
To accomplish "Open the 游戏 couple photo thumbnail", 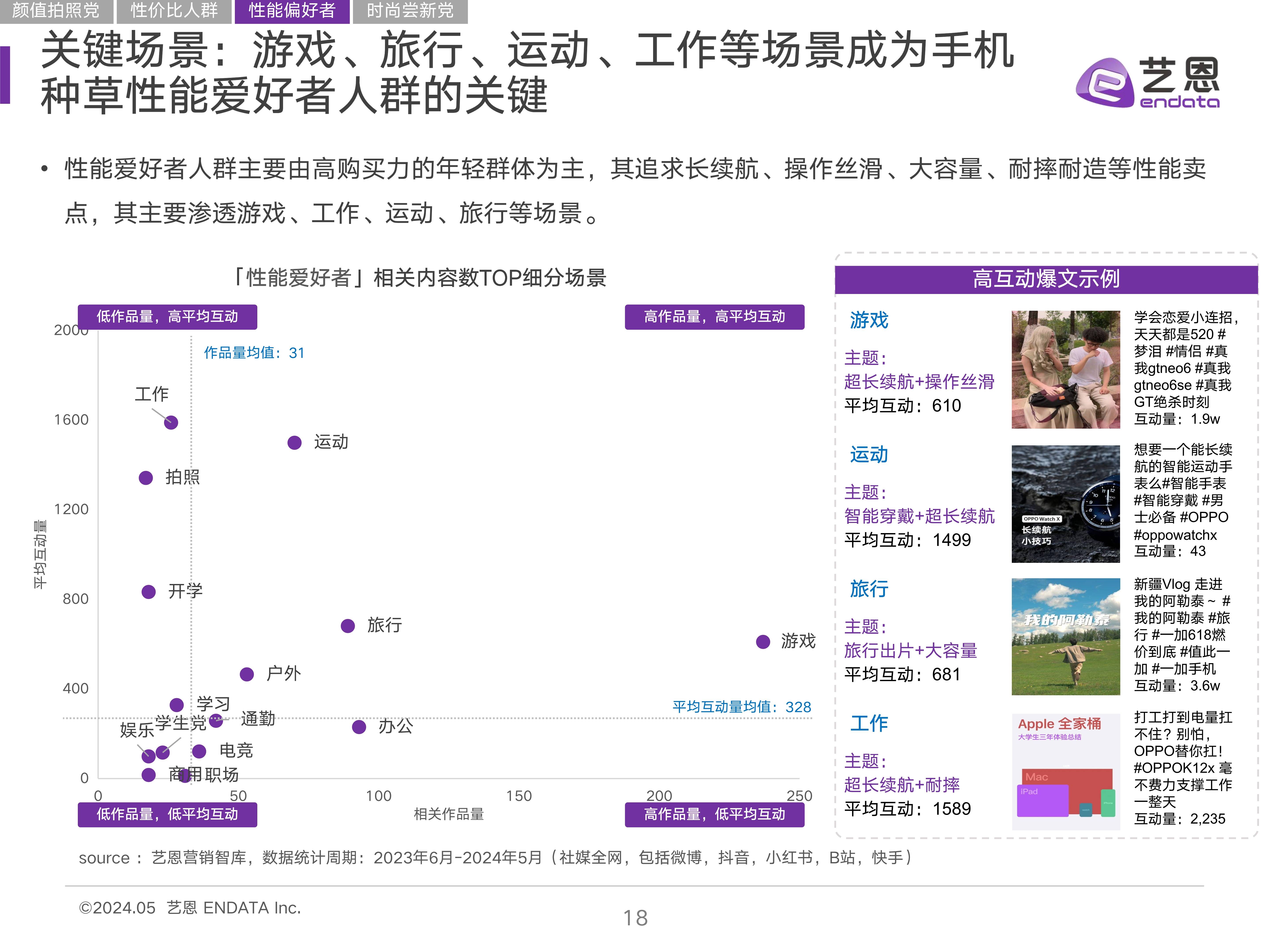I will click(x=1066, y=370).
